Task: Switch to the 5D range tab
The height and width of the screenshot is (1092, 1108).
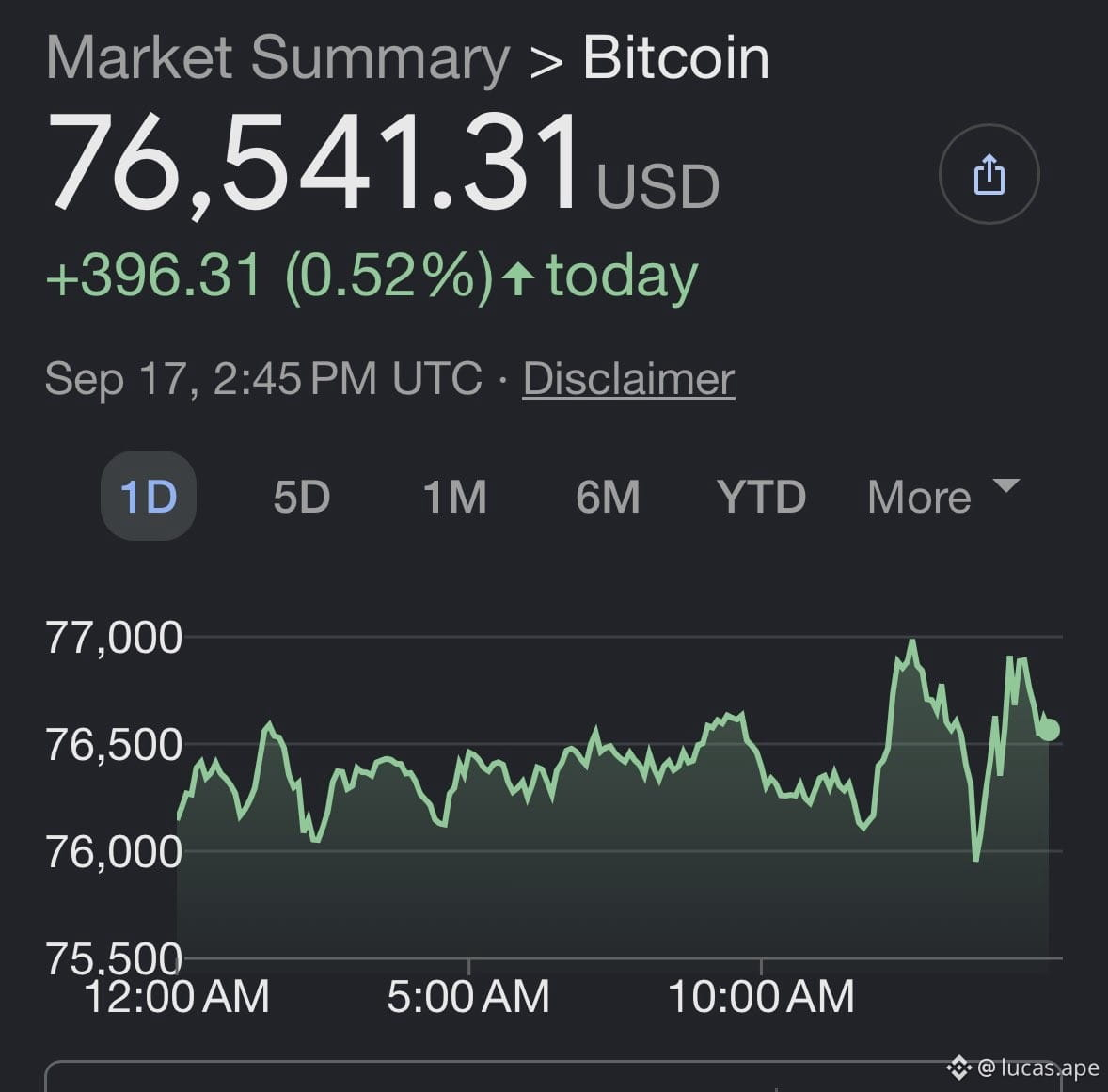Action: tap(302, 497)
